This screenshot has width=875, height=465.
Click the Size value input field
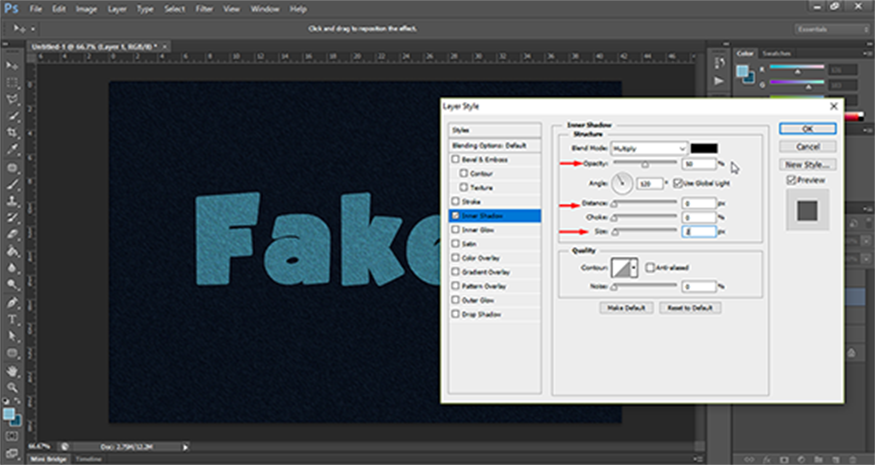click(699, 231)
